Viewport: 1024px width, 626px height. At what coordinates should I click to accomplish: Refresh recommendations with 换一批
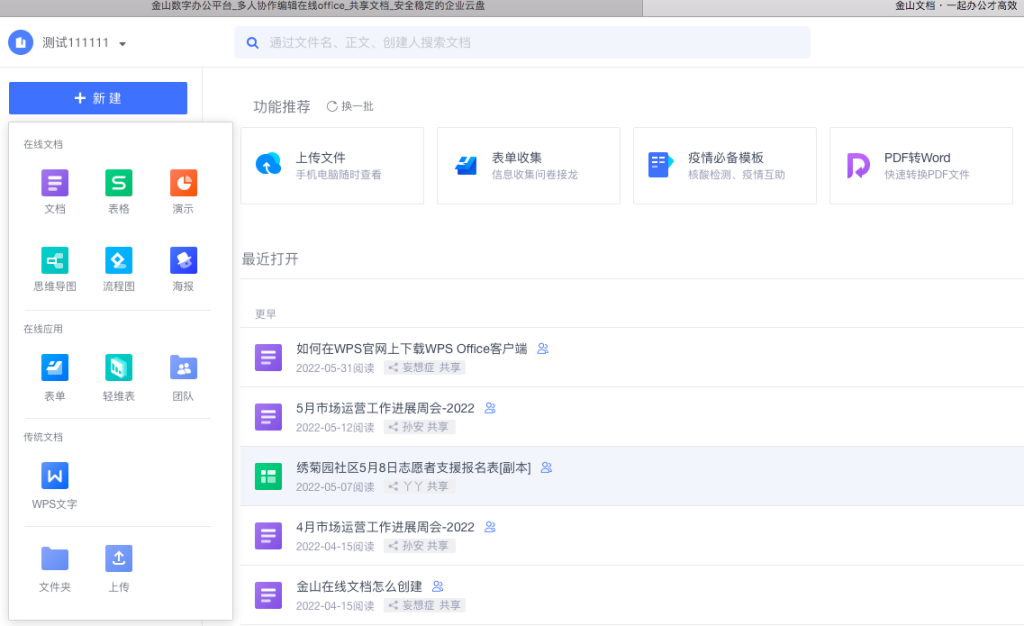350,106
